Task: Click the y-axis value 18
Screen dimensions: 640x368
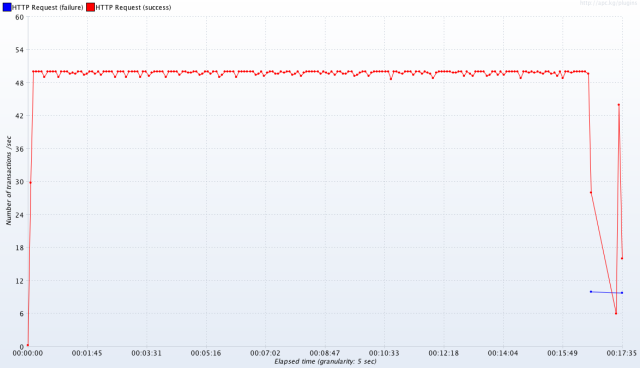Action: [20, 248]
